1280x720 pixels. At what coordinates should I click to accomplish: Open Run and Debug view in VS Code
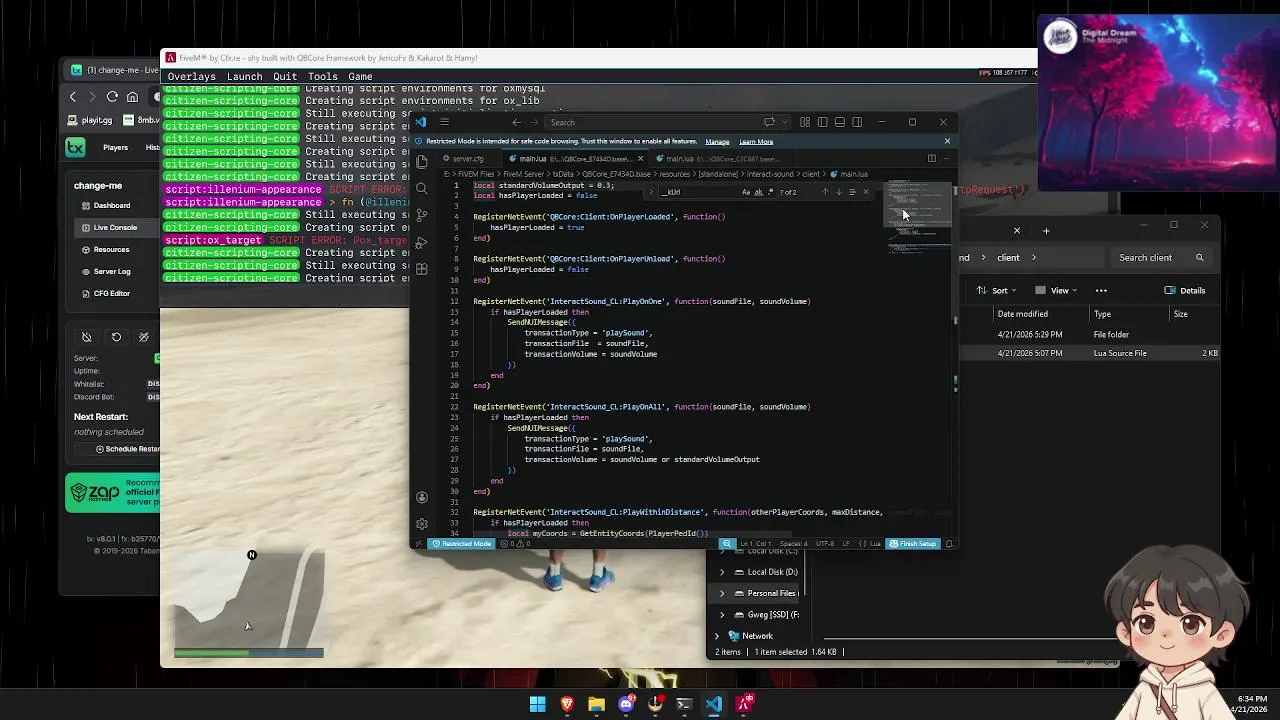pos(422,242)
